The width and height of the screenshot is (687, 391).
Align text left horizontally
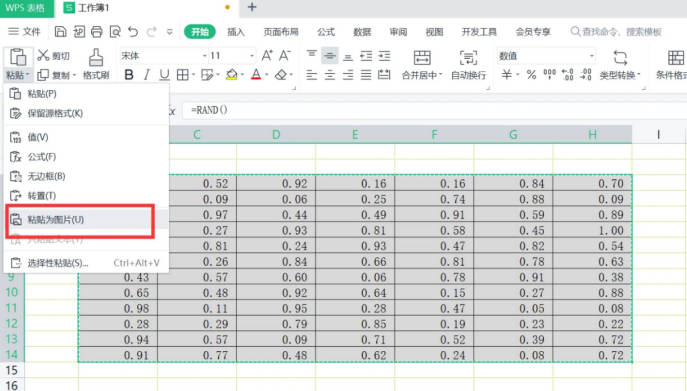coord(312,75)
